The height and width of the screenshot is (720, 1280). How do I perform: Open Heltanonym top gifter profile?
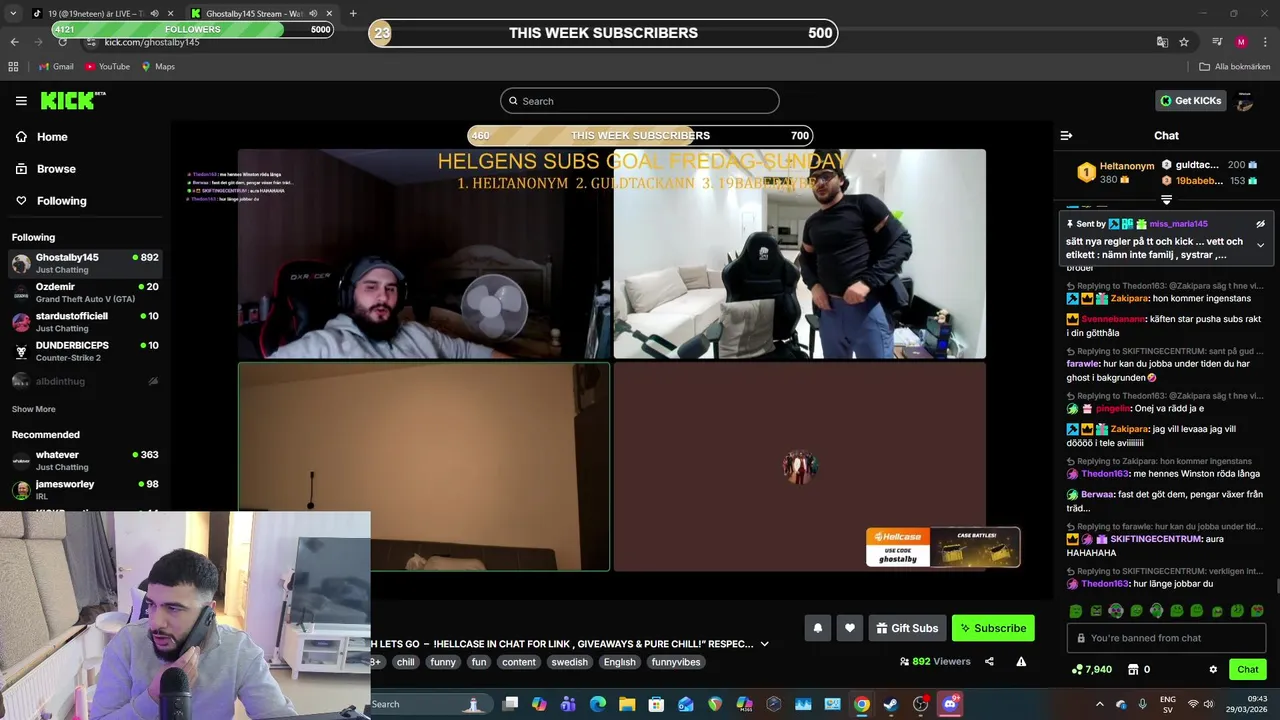(1127, 166)
